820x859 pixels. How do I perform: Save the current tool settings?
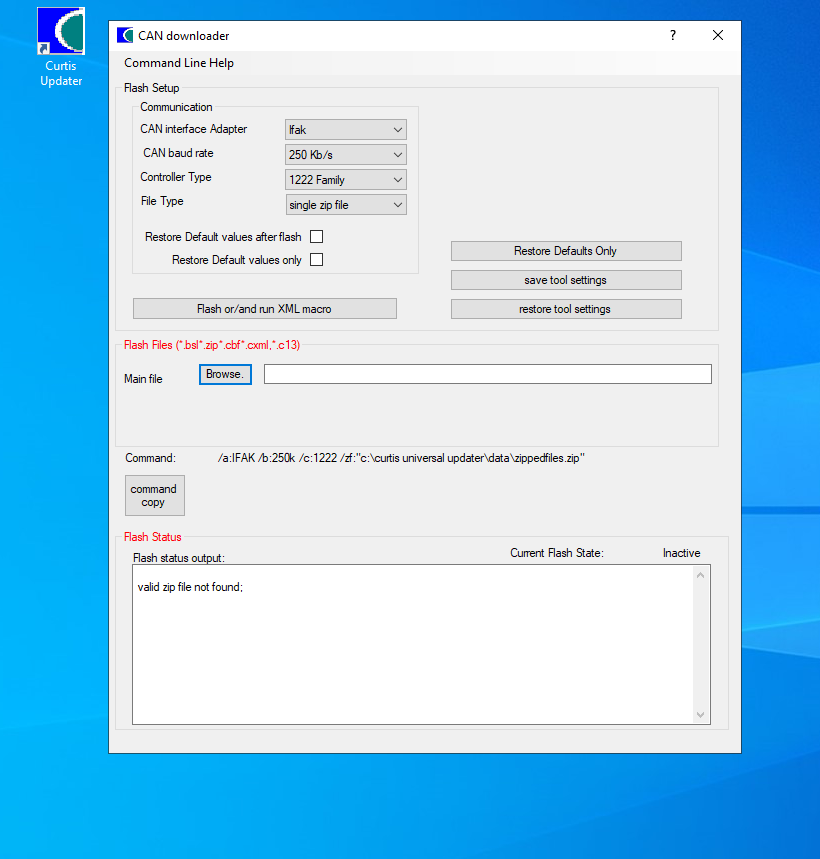566,280
